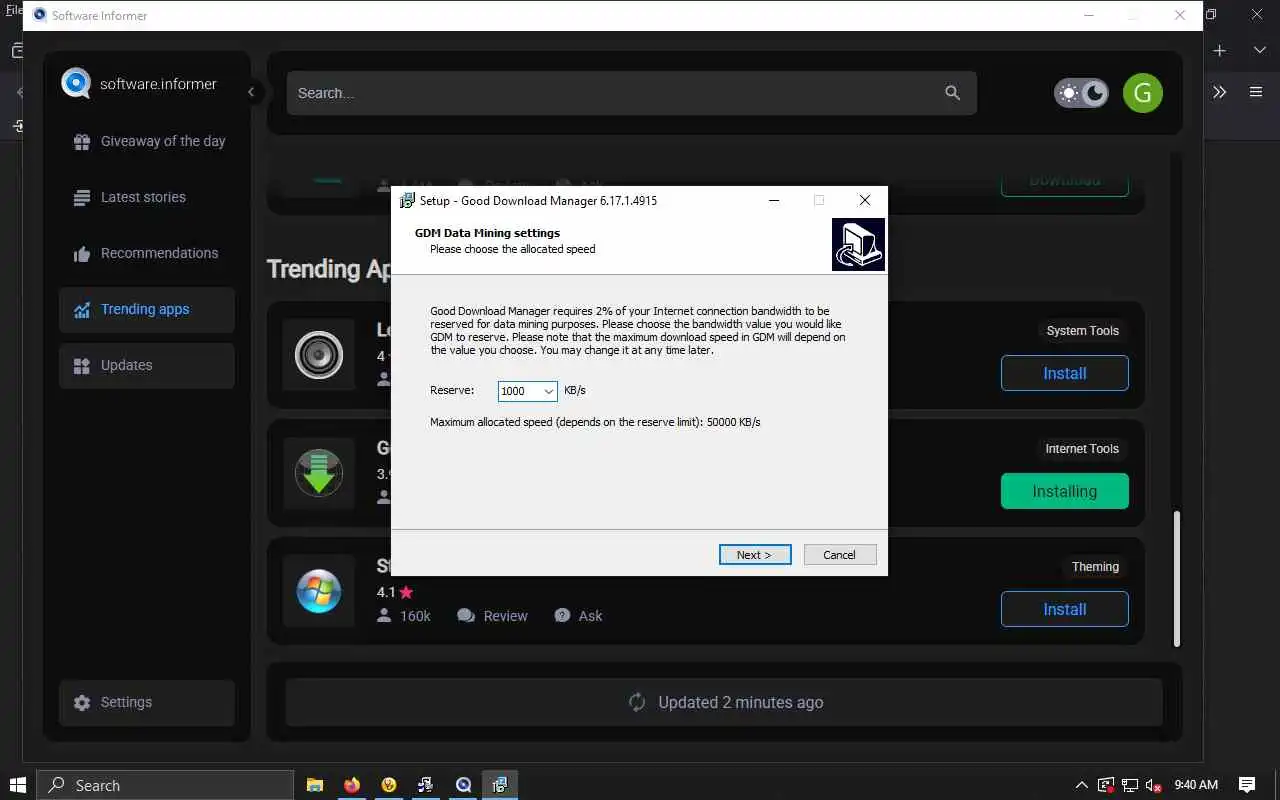Open Windows Start menu
Screen dimensions: 1280x800
tap(17, 785)
